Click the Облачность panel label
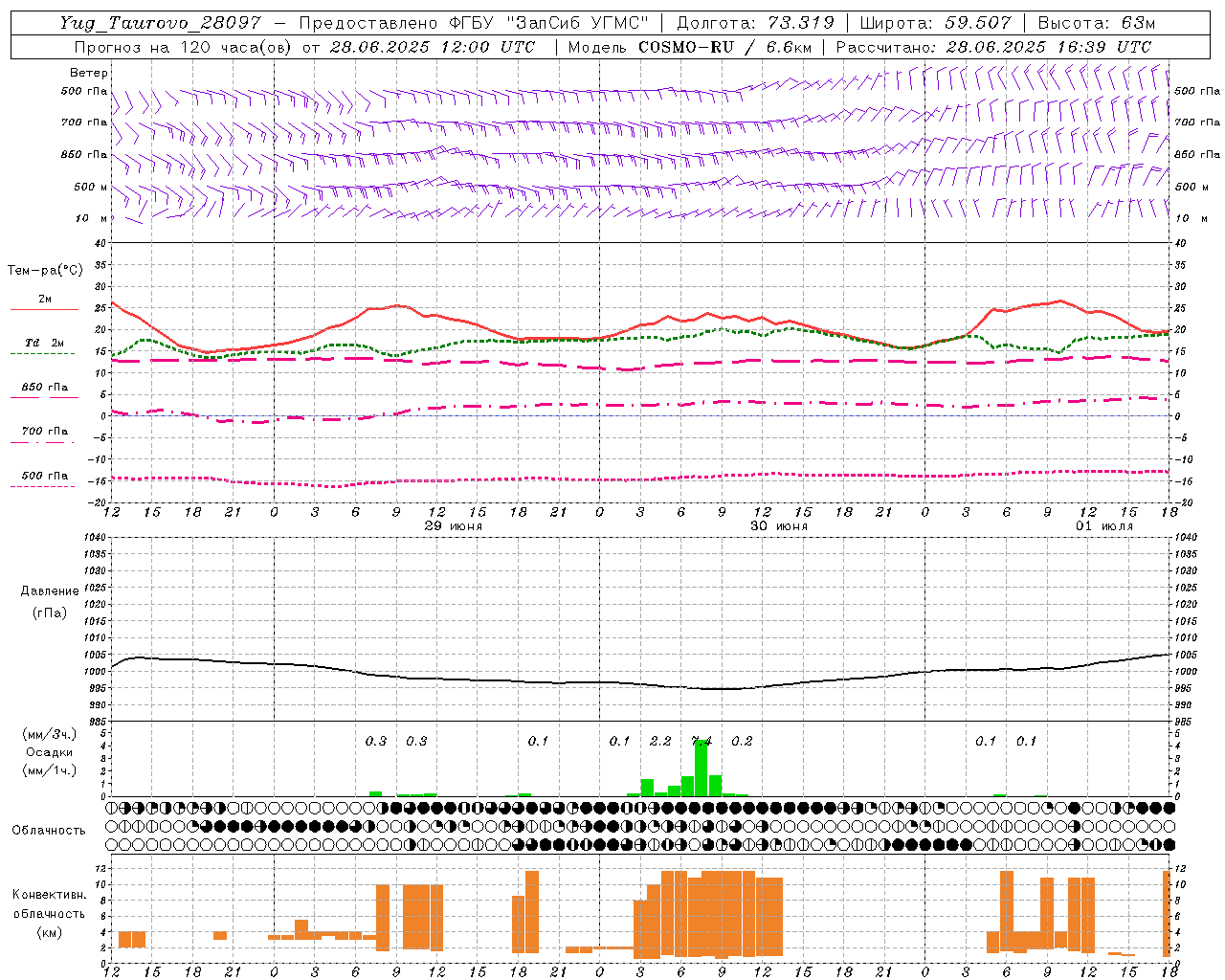The image size is (1225, 980). 49,831
